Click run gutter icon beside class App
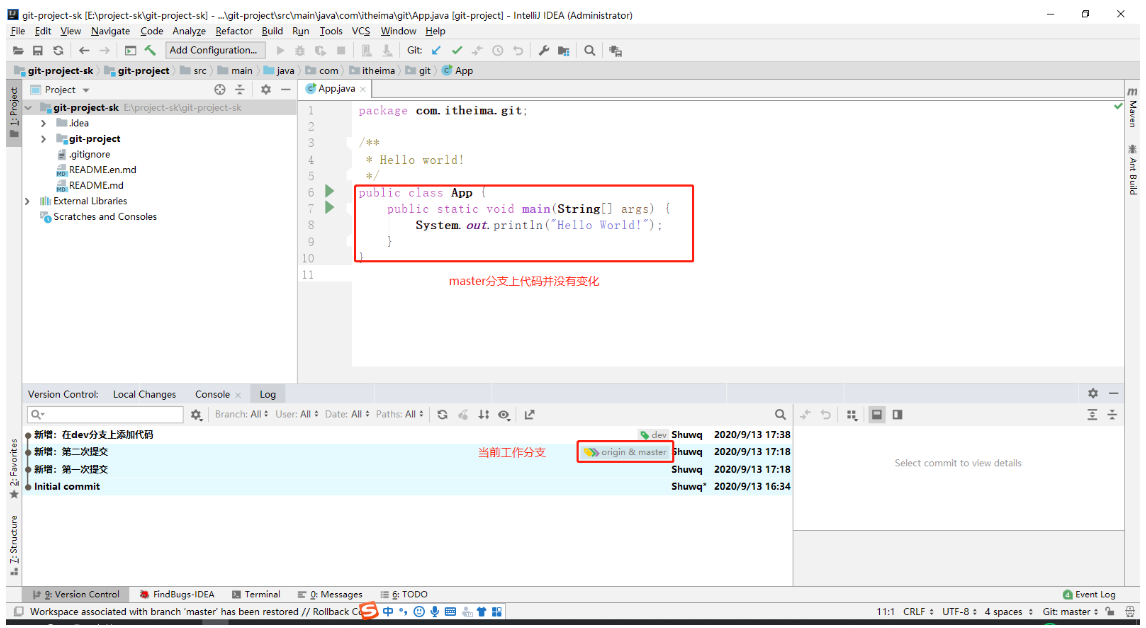Image resolution: width=1146 pixels, height=628 pixels. [x=330, y=192]
